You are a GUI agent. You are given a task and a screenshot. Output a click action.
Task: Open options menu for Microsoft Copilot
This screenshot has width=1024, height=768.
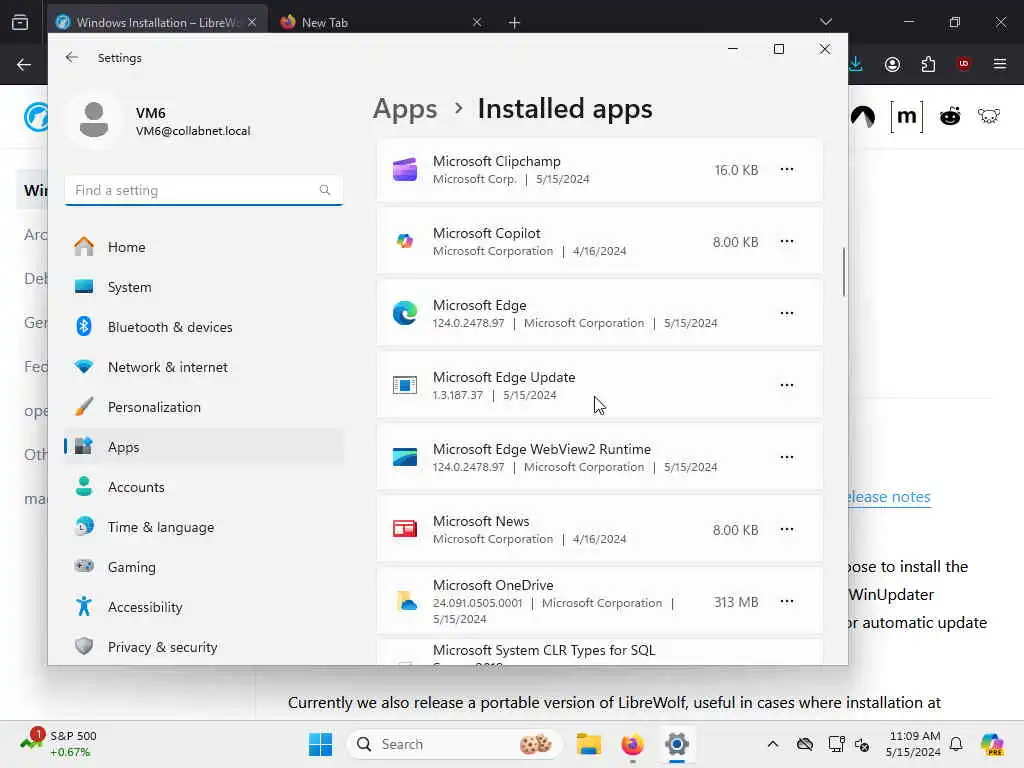coord(787,242)
